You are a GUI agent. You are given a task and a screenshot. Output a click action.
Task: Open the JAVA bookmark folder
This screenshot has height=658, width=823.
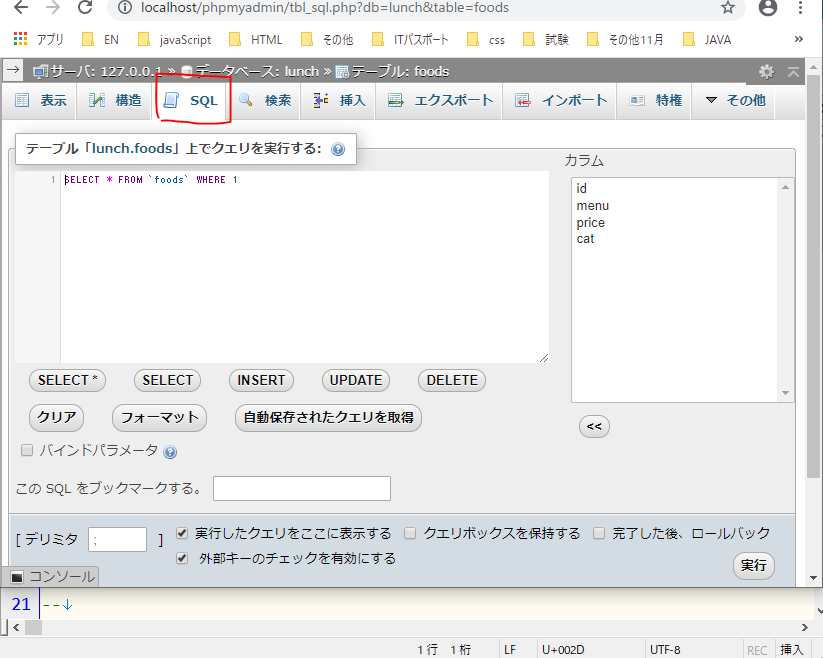pos(708,39)
